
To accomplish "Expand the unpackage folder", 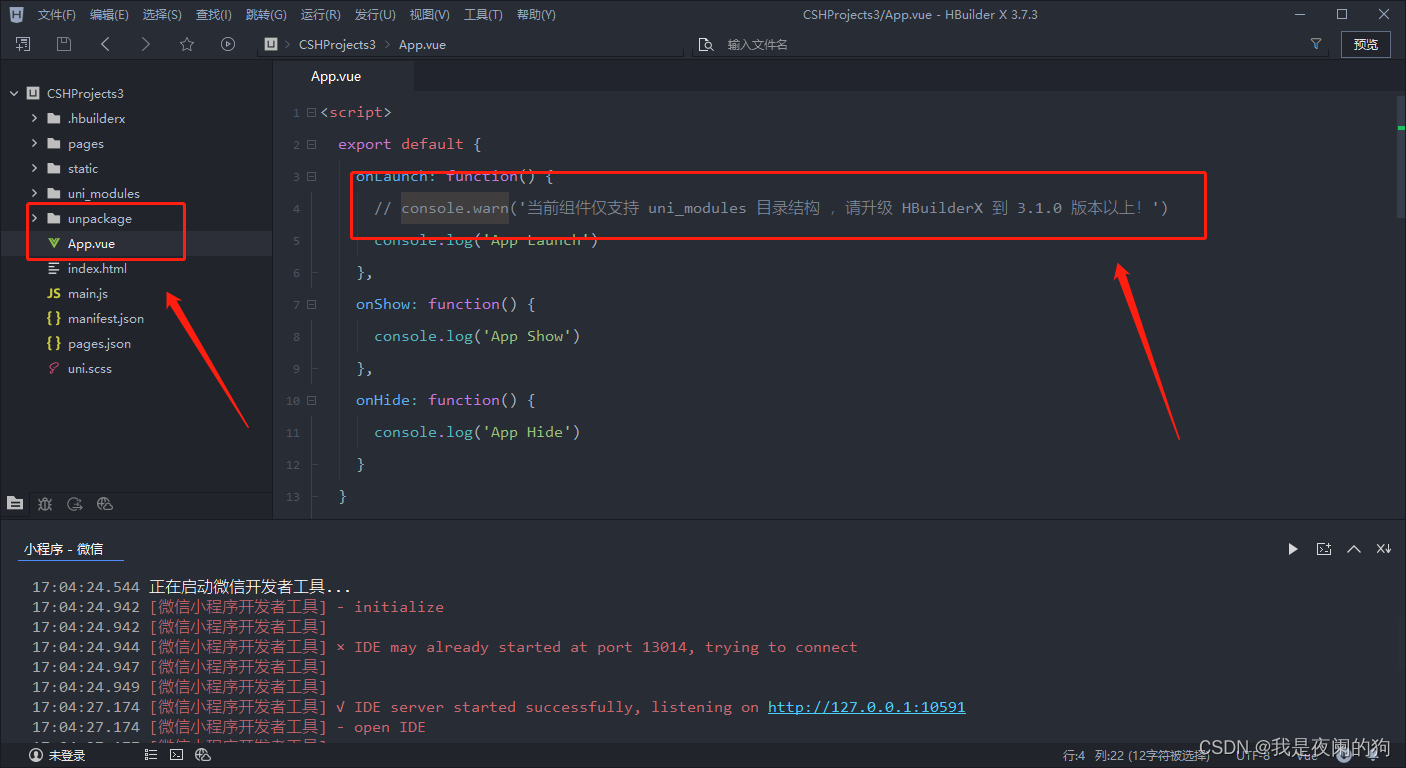I will pos(35,218).
